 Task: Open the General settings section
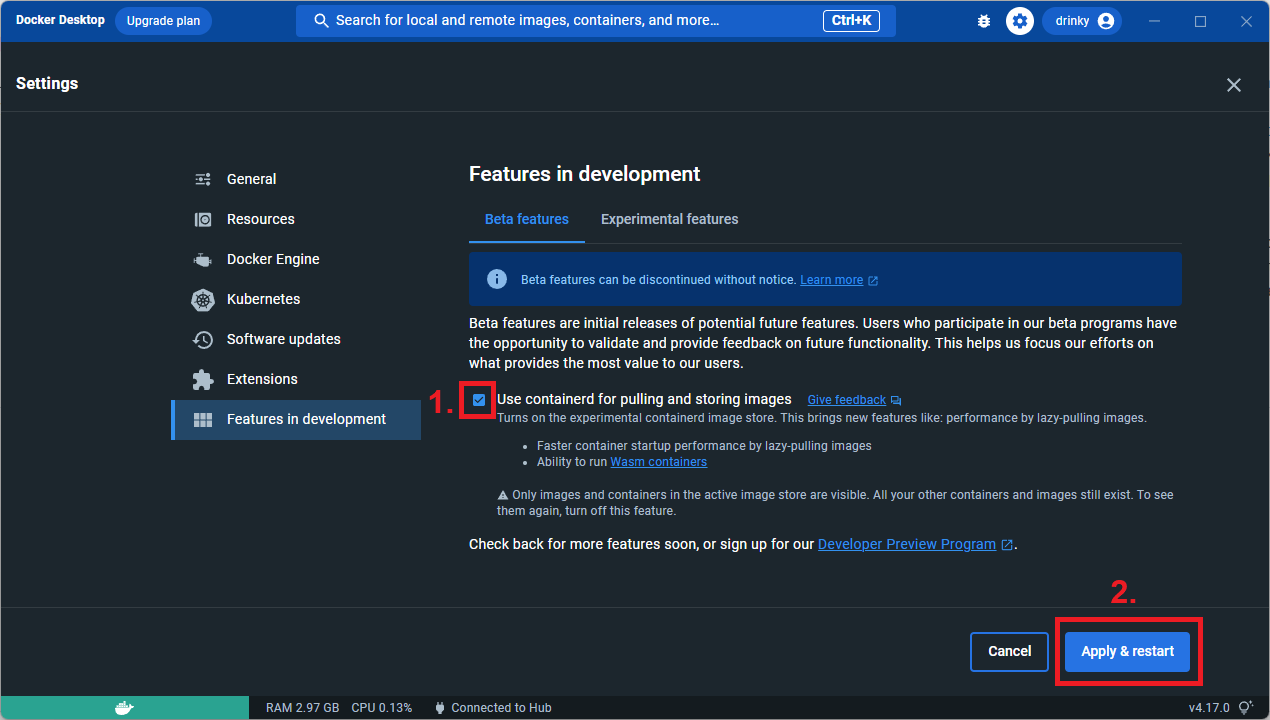(x=296, y=179)
